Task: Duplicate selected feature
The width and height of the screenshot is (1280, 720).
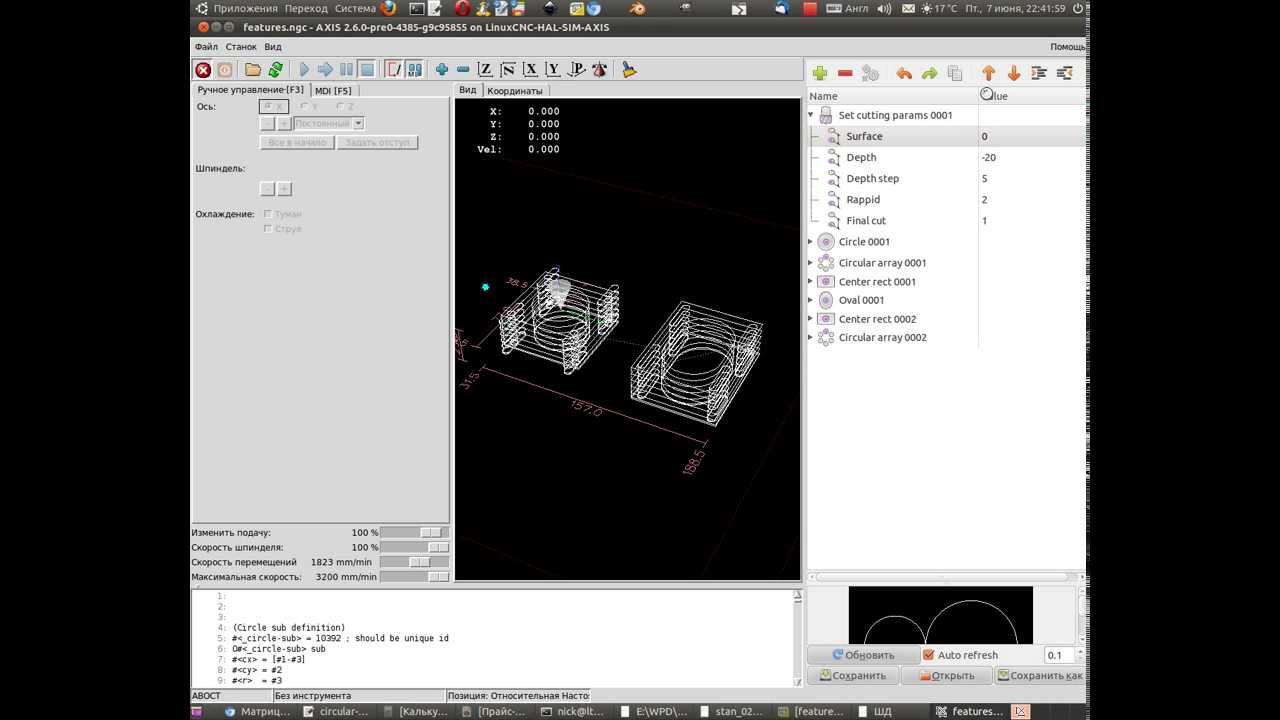Action: (954, 73)
